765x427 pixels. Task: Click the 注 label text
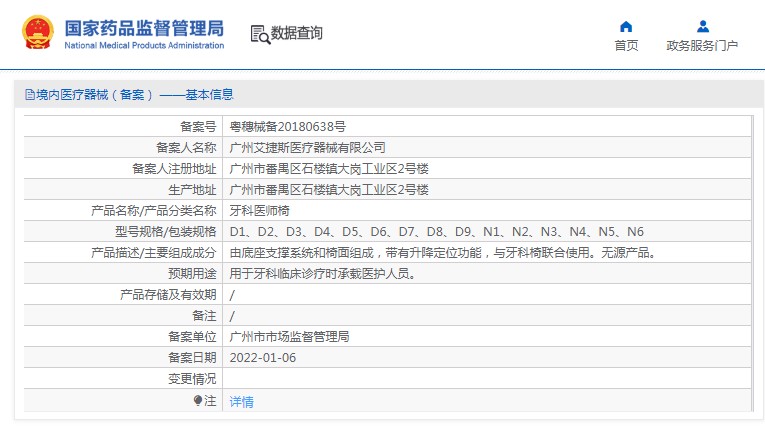[x=210, y=401]
